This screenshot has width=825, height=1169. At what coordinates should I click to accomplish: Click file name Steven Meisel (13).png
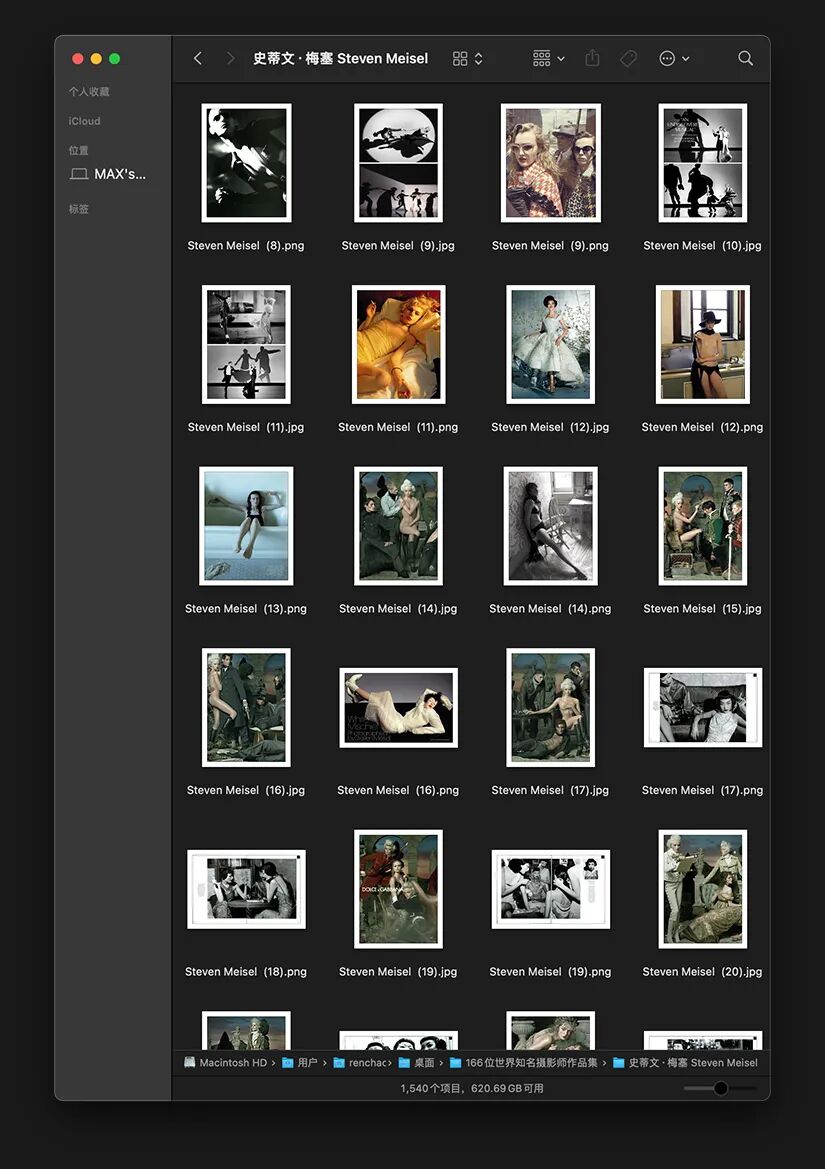coord(246,608)
